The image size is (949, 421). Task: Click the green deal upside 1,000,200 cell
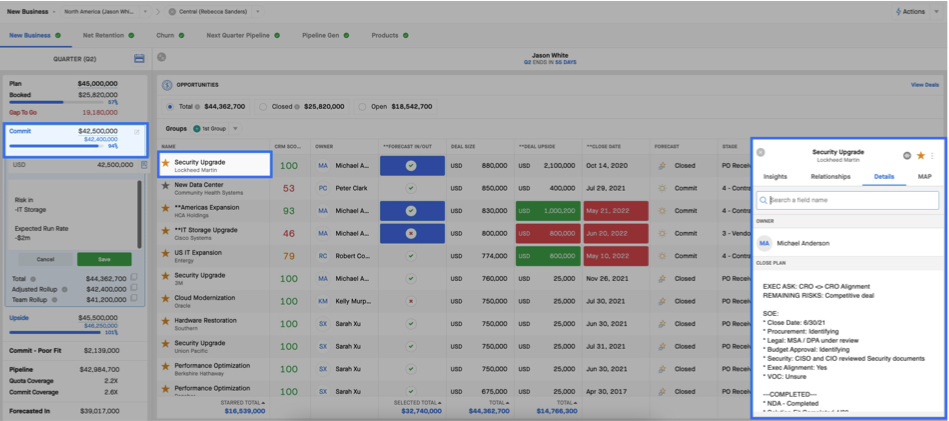[548, 211]
